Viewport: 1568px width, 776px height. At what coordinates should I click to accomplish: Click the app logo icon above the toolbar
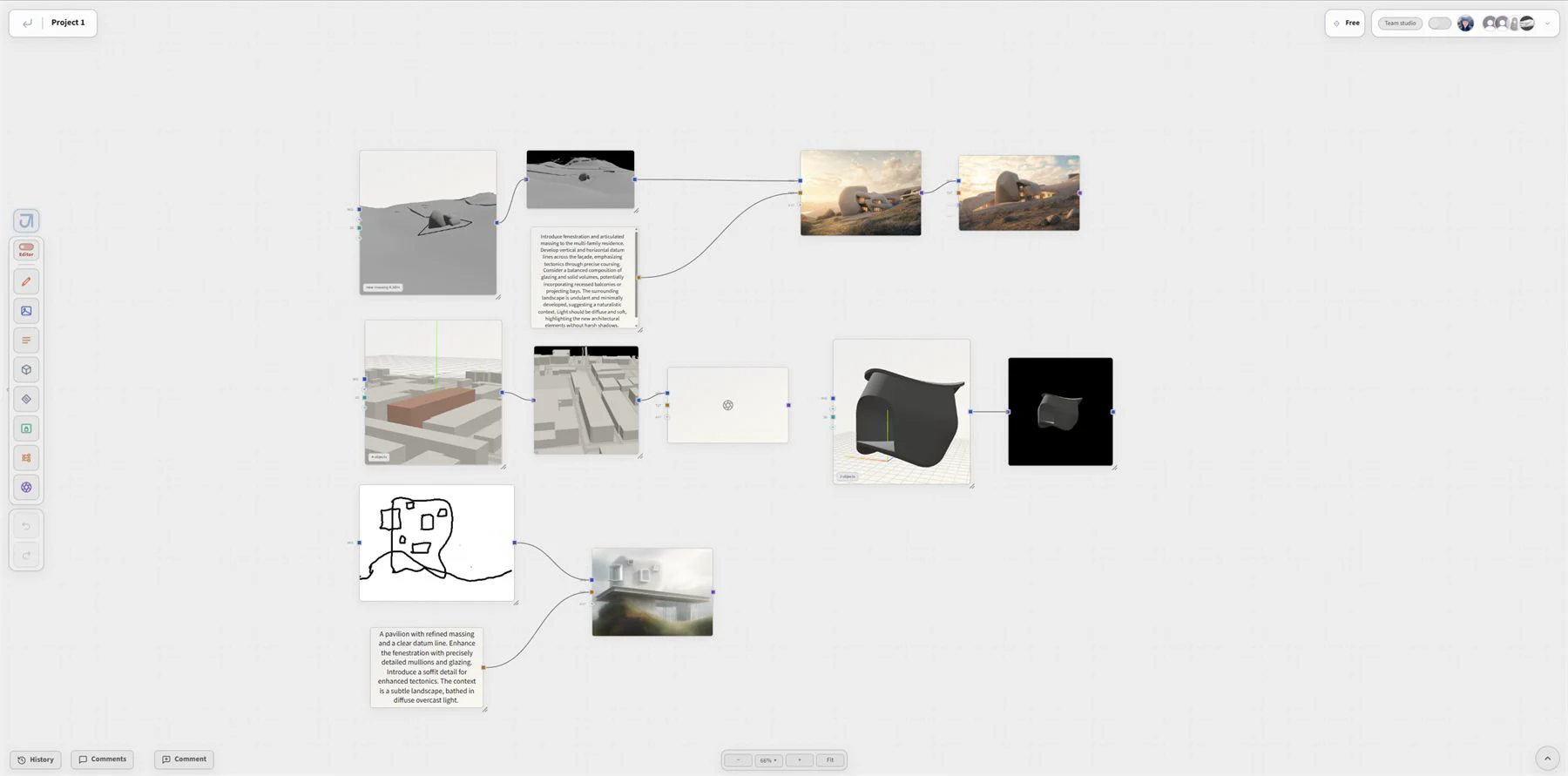pos(26,220)
